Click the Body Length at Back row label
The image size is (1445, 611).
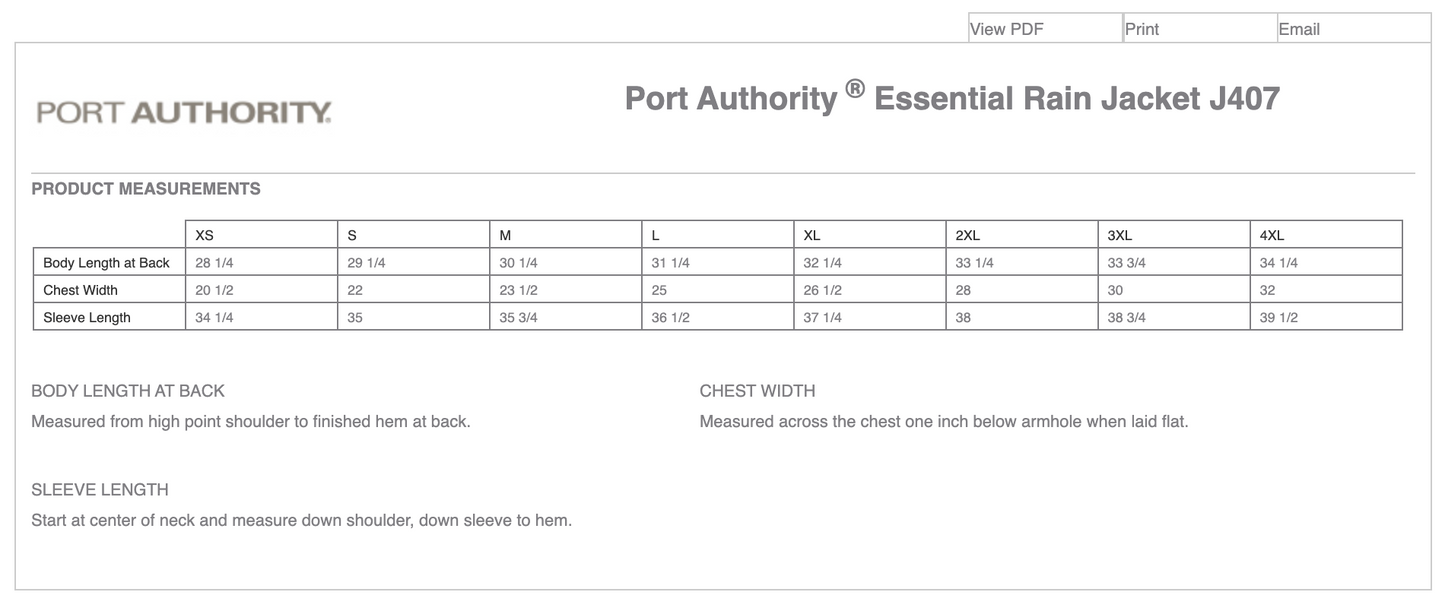point(106,262)
